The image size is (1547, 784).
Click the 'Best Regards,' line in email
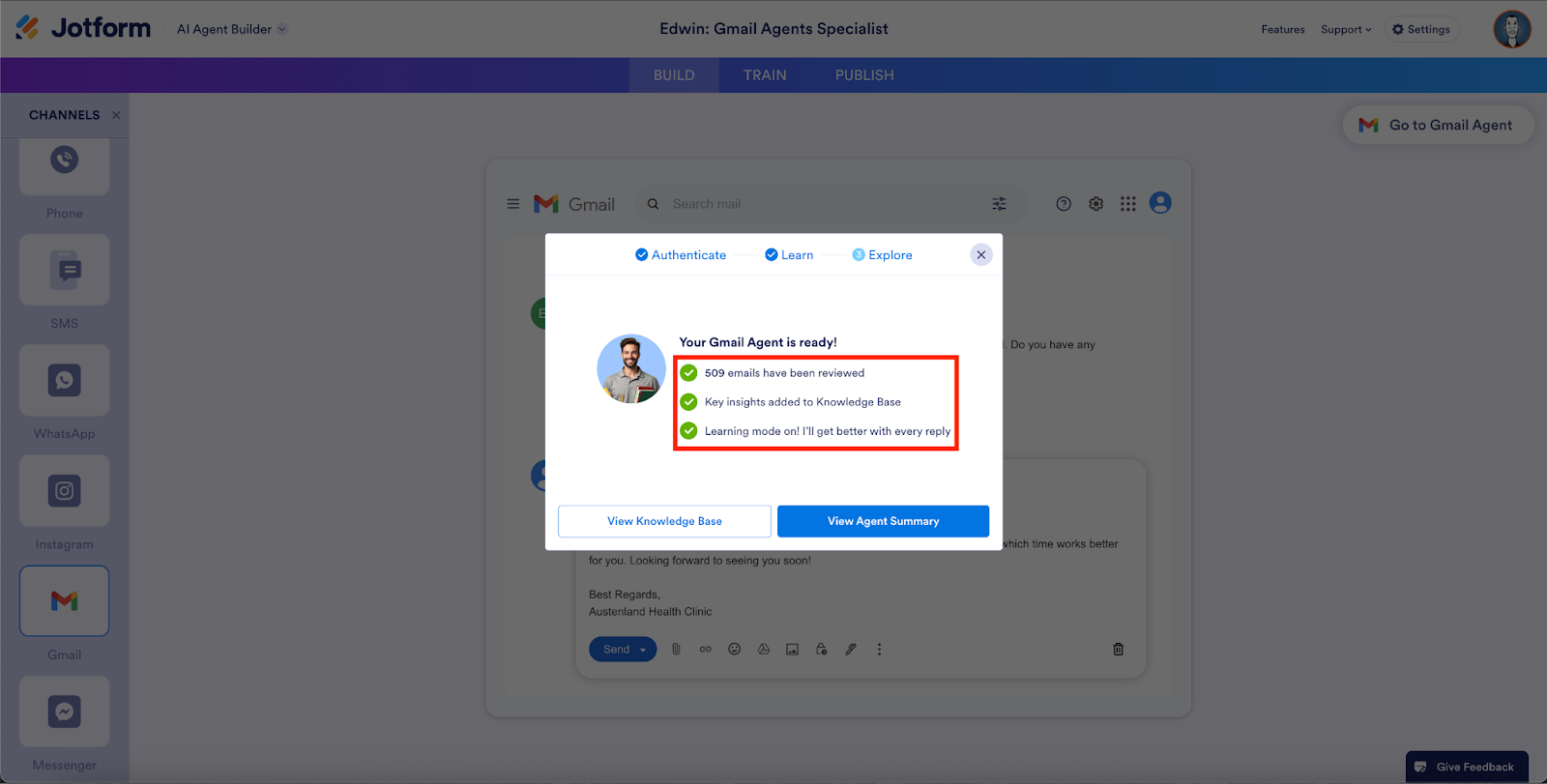tap(624, 595)
